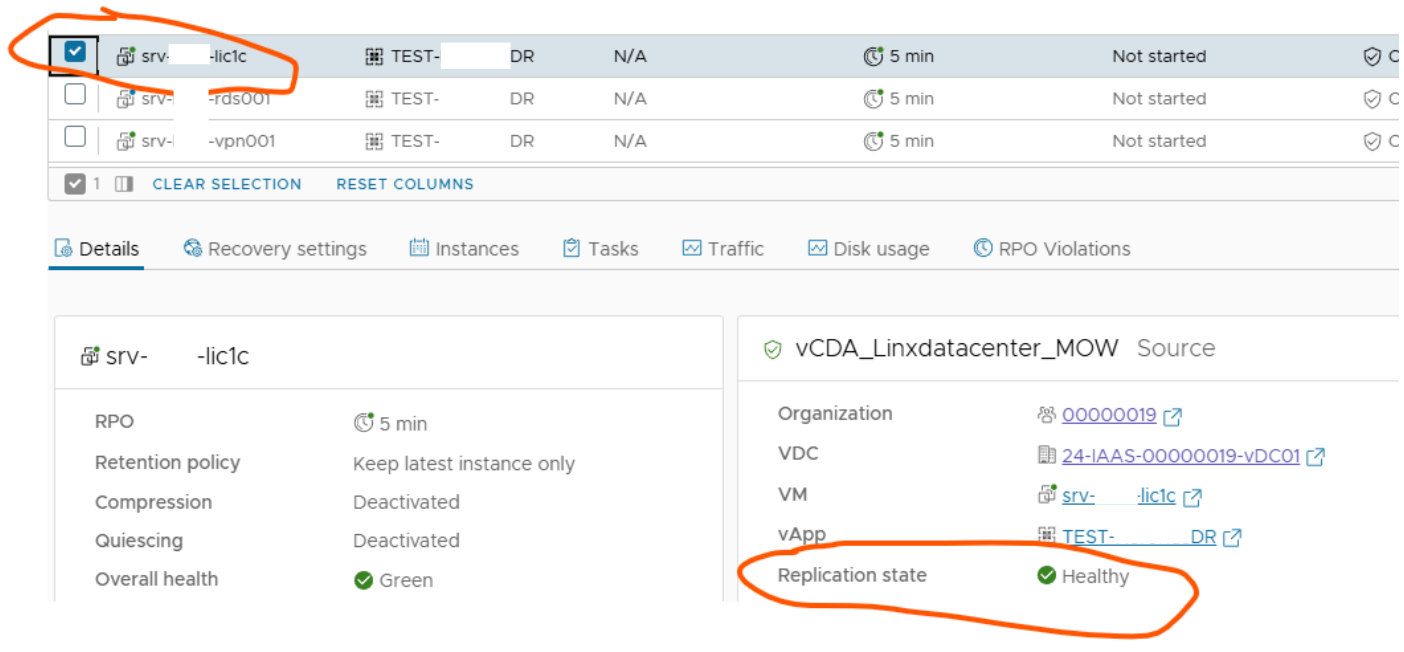View the RPO Violations tab
The image size is (1404, 652).
tap(1052, 249)
